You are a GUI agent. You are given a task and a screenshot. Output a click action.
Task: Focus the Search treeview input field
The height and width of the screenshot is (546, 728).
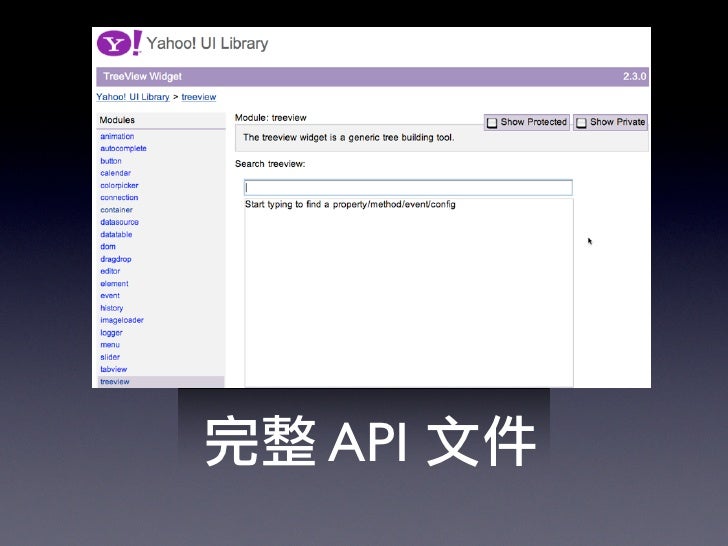click(408, 188)
